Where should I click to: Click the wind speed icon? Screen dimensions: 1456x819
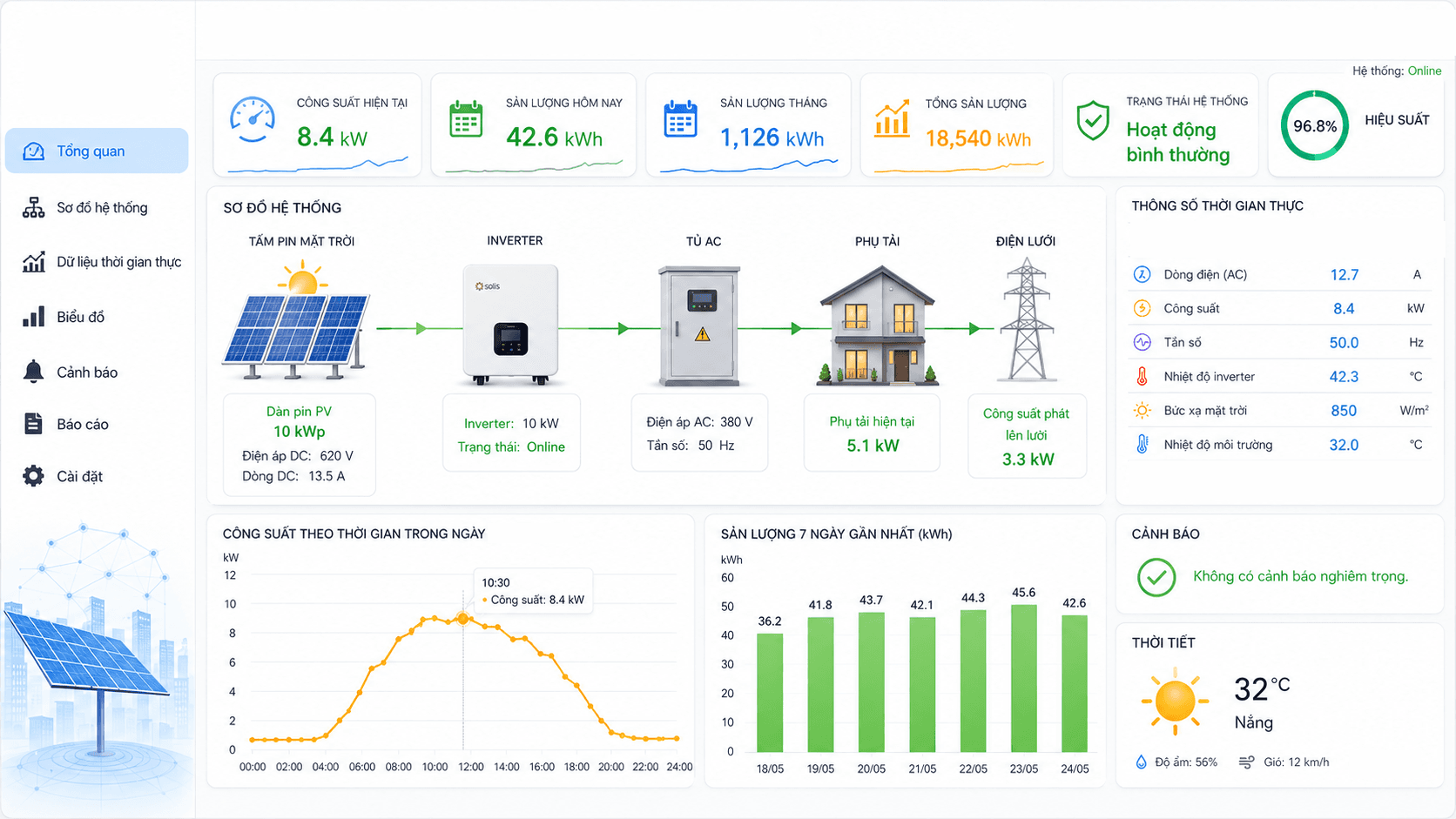pyautogui.click(x=1246, y=762)
